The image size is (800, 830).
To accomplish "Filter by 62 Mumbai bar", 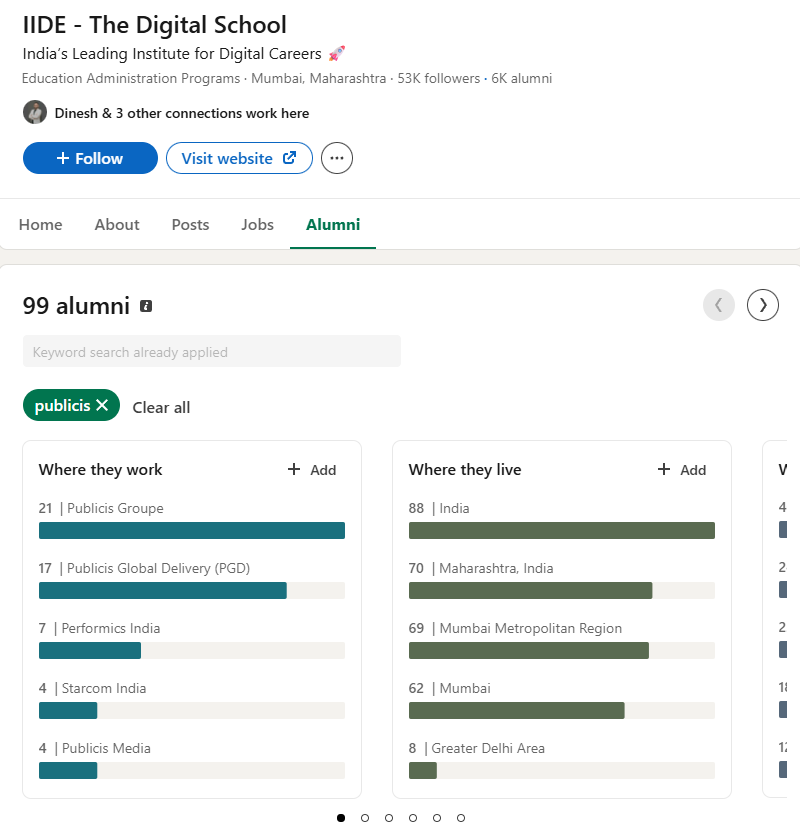I will [x=562, y=710].
